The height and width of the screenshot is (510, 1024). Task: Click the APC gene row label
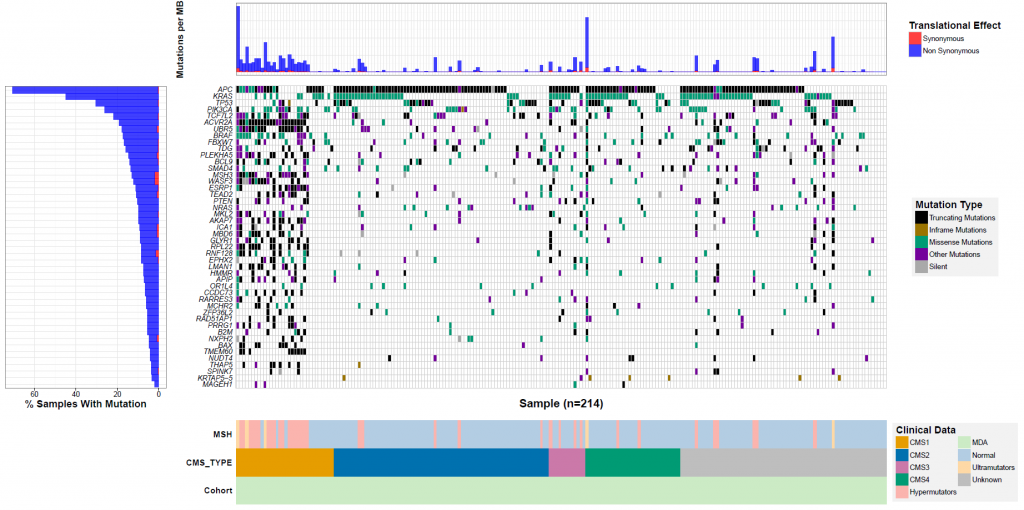click(225, 89)
